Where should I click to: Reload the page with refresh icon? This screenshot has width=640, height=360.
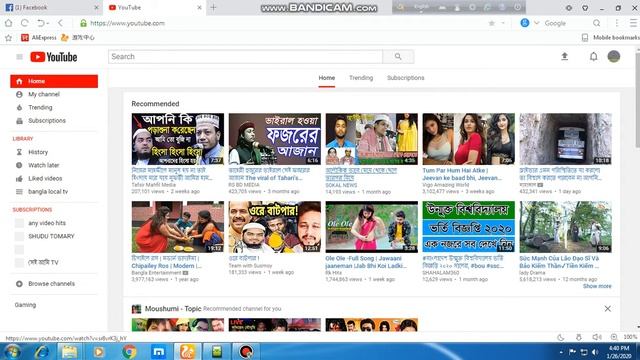pyautogui.click(x=24, y=23)
